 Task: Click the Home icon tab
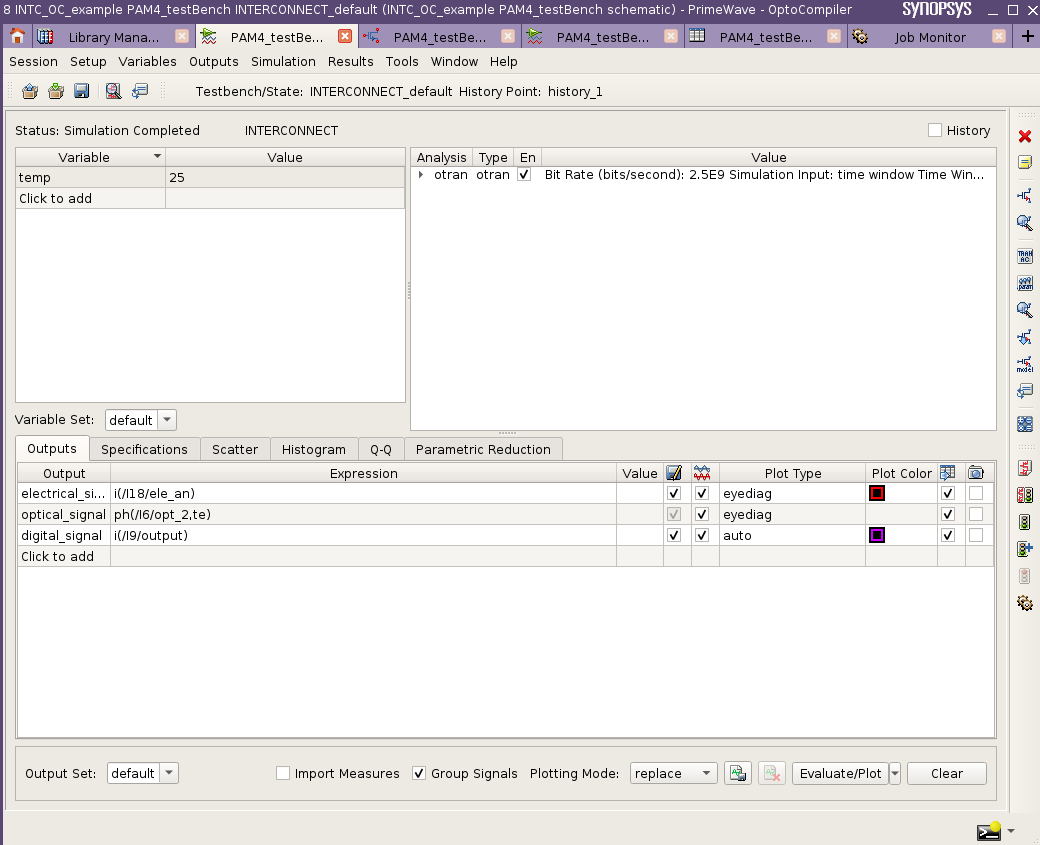pos(17,36)
